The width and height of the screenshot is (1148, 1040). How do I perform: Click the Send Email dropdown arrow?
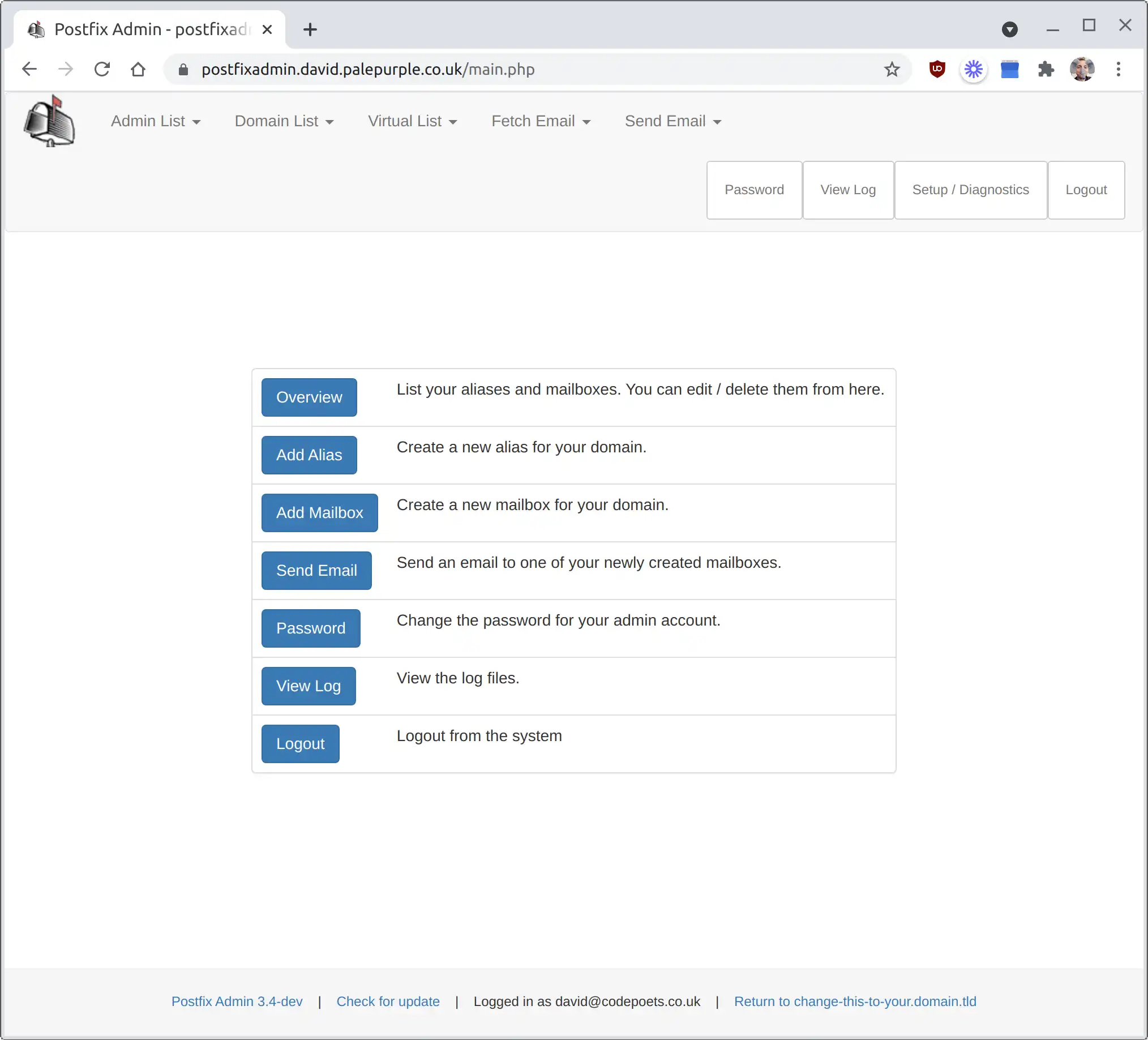tap(720, 122)
